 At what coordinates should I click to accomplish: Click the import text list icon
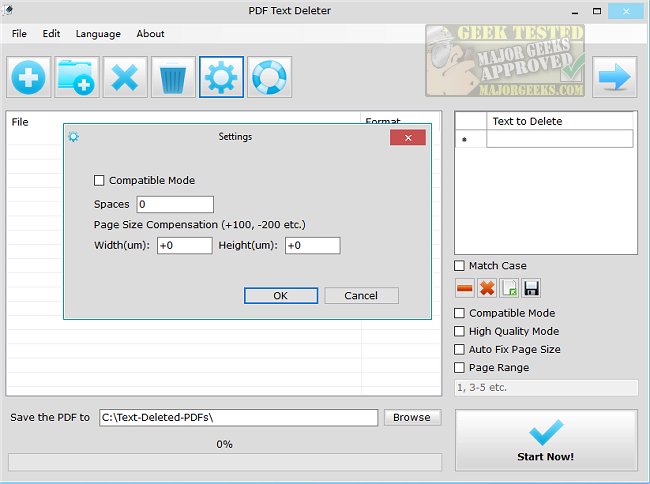509,288
